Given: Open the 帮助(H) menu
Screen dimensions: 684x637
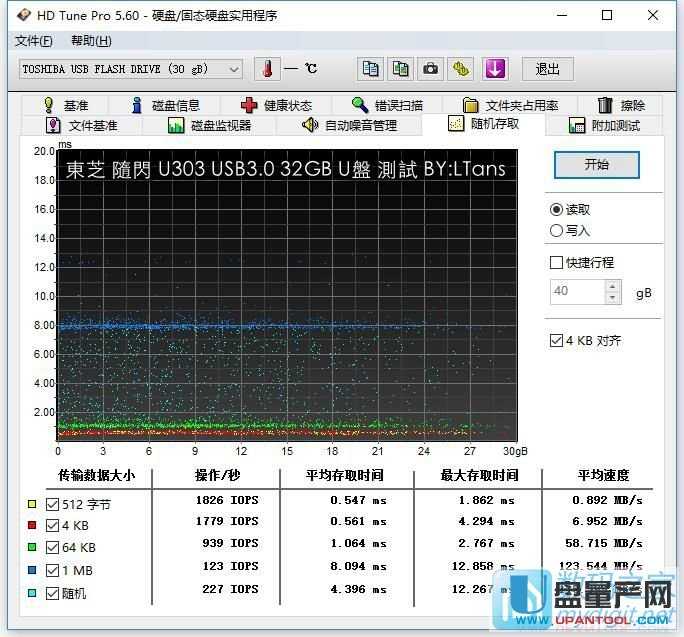Looking at the screenshot, I should (91, 41).
